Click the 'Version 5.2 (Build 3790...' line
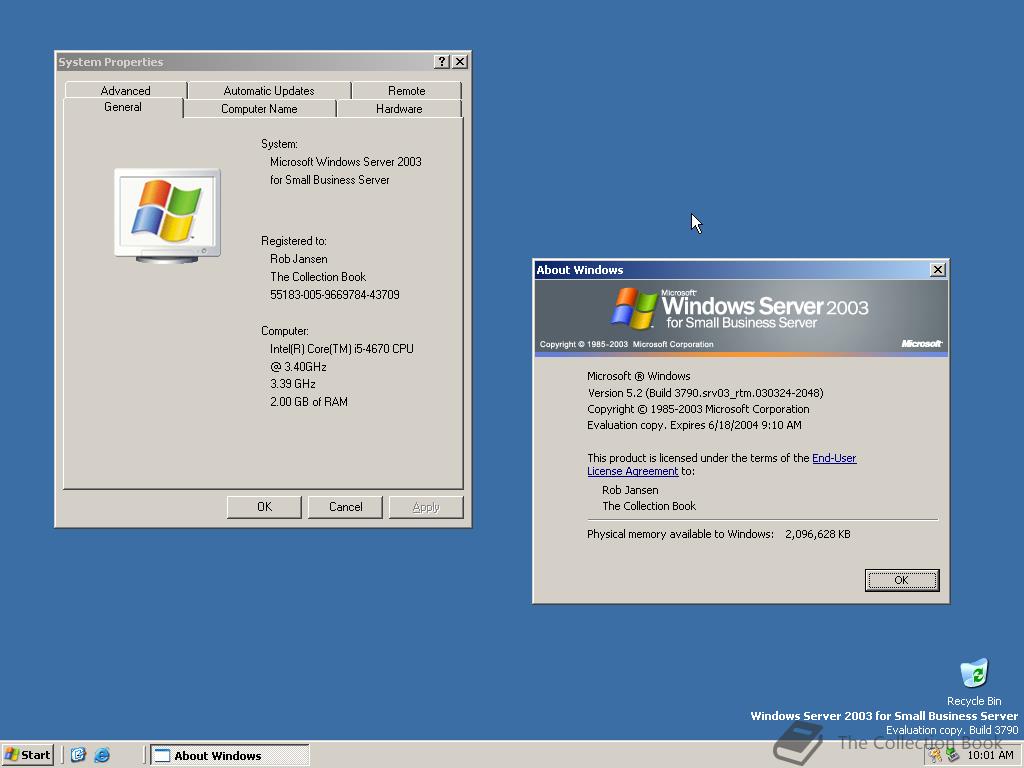This screenshot has width=1024, height=768. coord(705,393)
